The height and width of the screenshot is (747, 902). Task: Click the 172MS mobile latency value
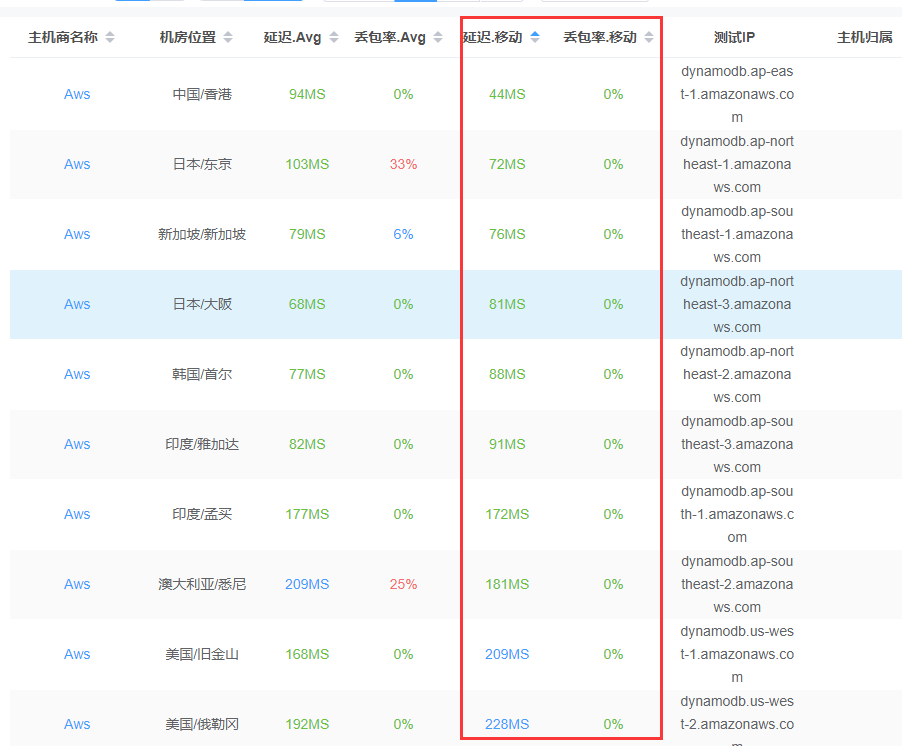[507, 514]
